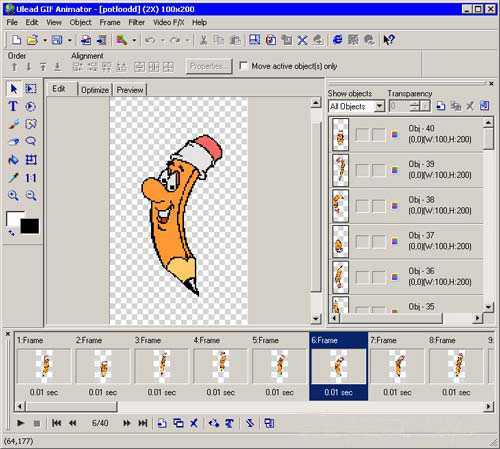The height and width of the screenshot is (449, 500).
Task: Click the black background color swatch
Action: [30, 226]
